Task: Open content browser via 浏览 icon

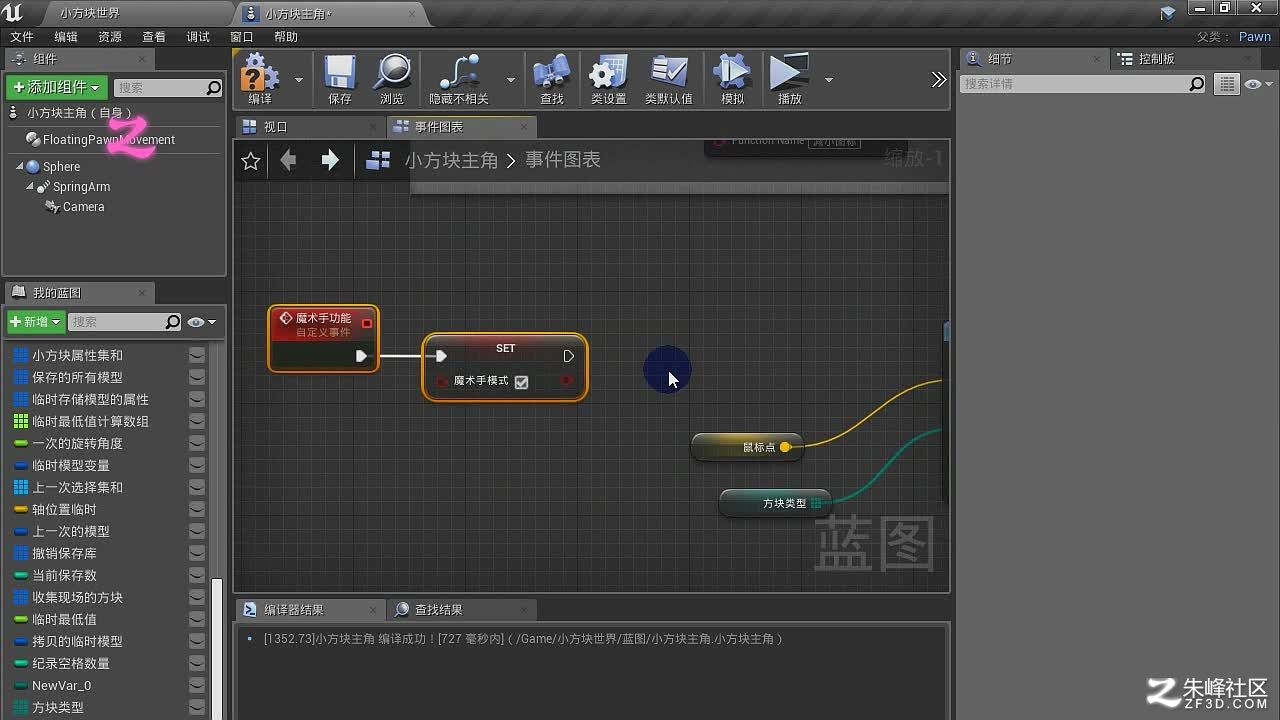Action: point(392,79)
